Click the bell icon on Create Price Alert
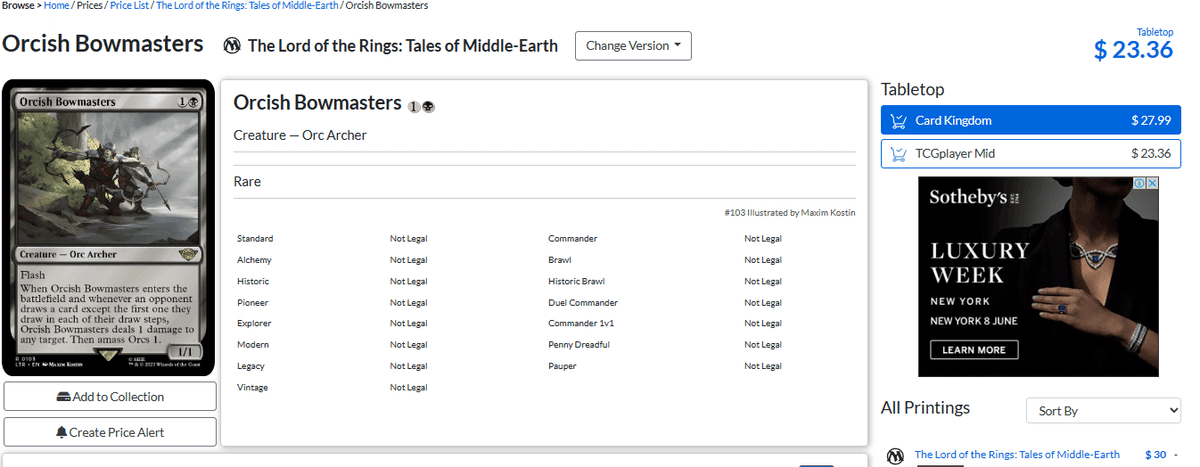The height and width of the screenshot is (467, 1200). [62, 432]
